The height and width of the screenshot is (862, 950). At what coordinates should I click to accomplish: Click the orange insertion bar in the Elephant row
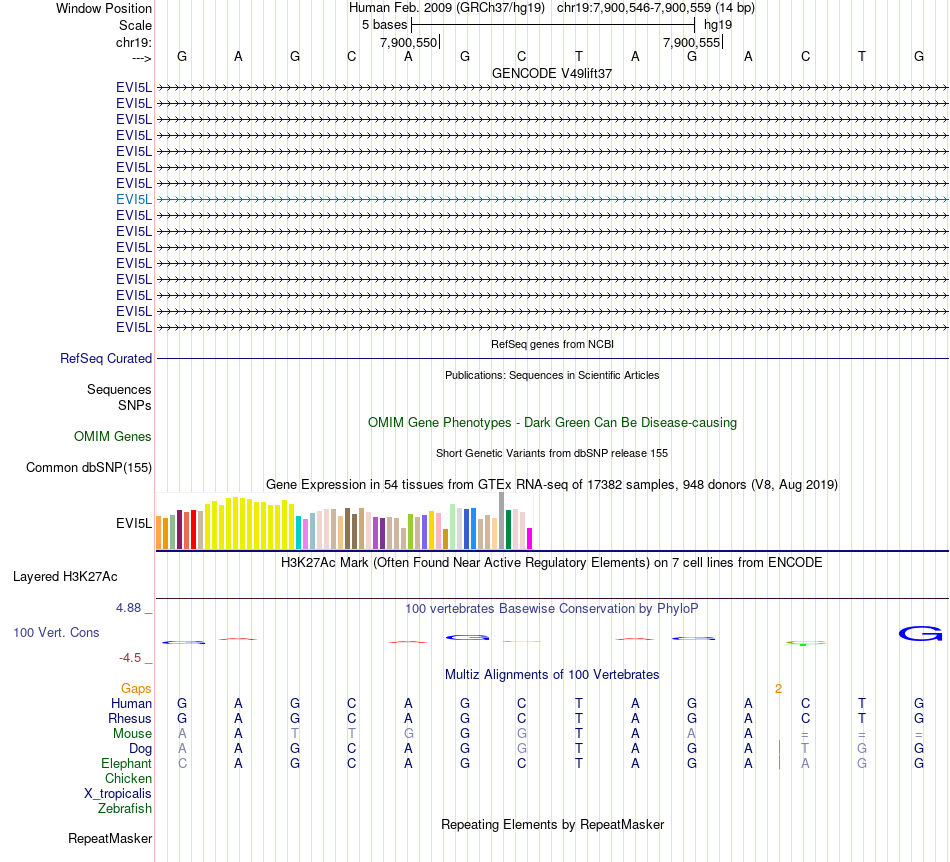[779, 763]
